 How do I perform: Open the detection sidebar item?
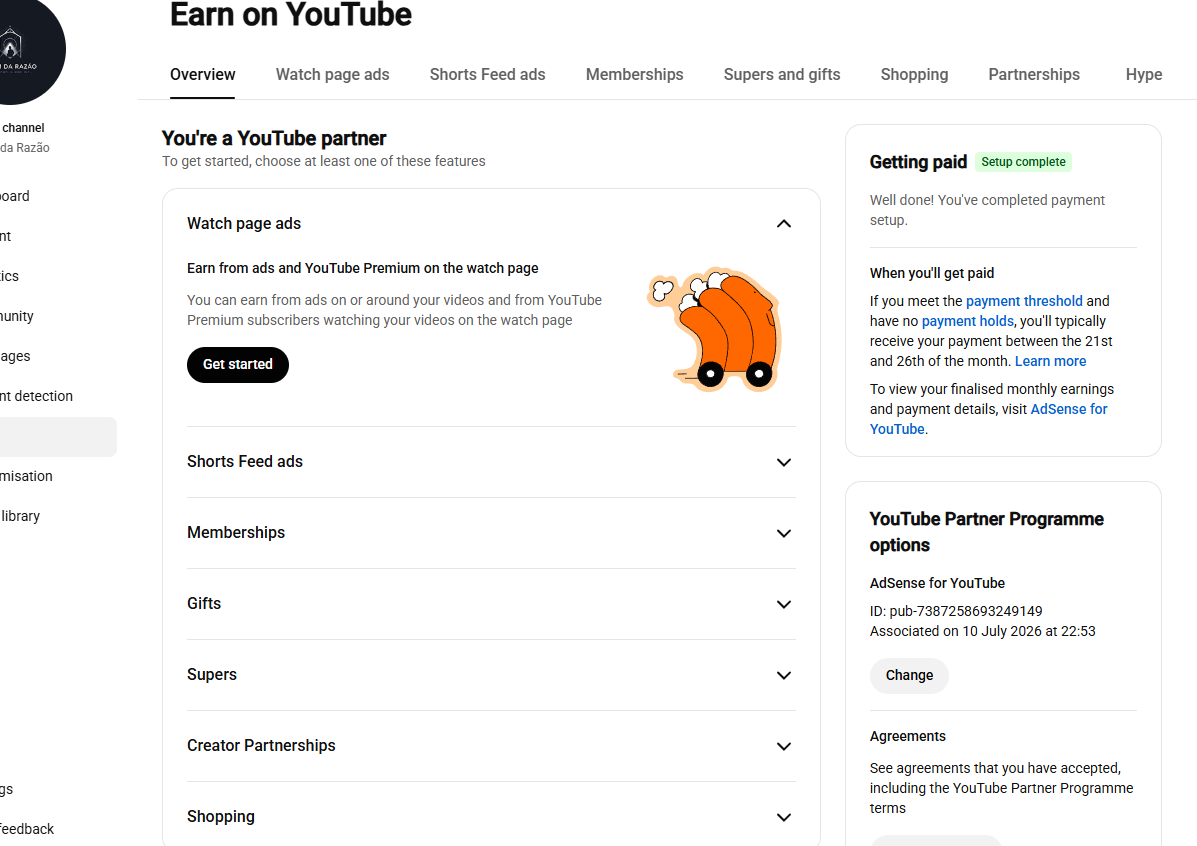(37, 396)
